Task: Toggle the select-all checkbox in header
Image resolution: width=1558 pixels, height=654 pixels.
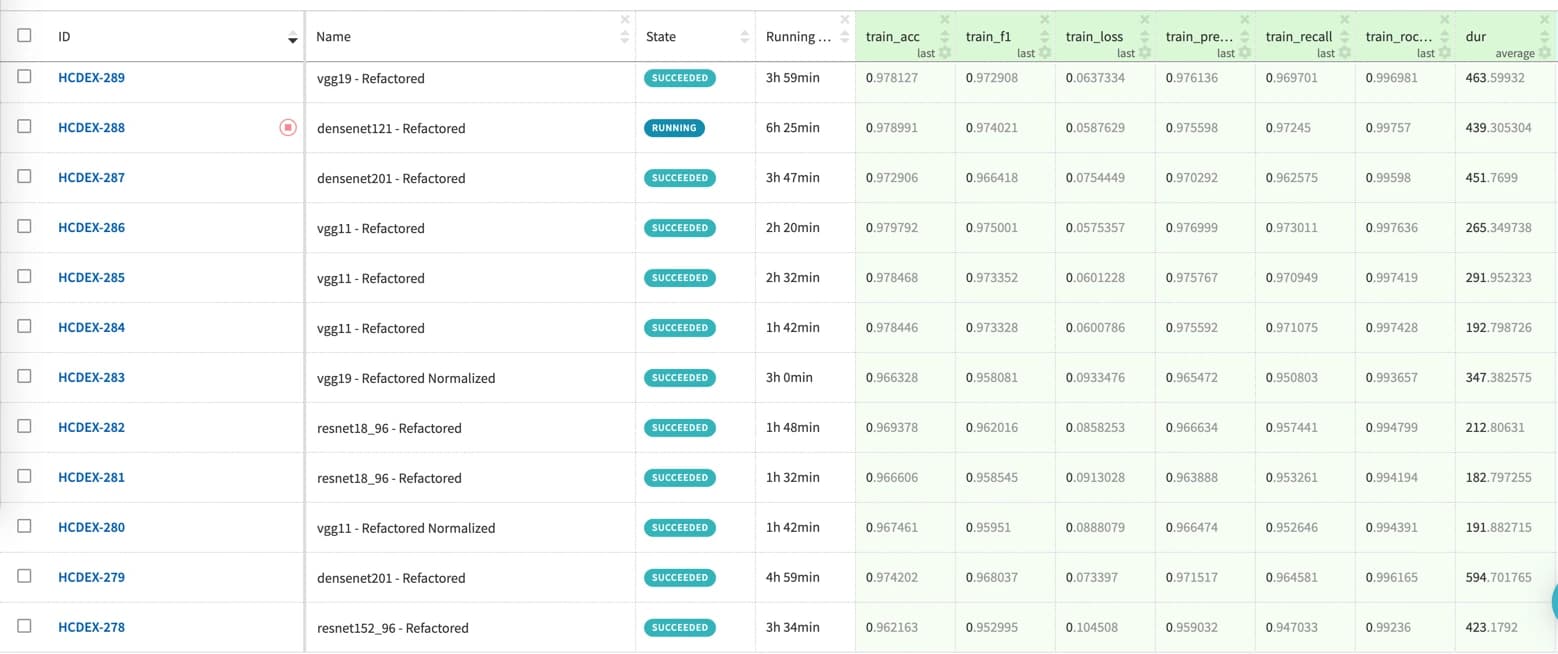Action: click(25, 36)
